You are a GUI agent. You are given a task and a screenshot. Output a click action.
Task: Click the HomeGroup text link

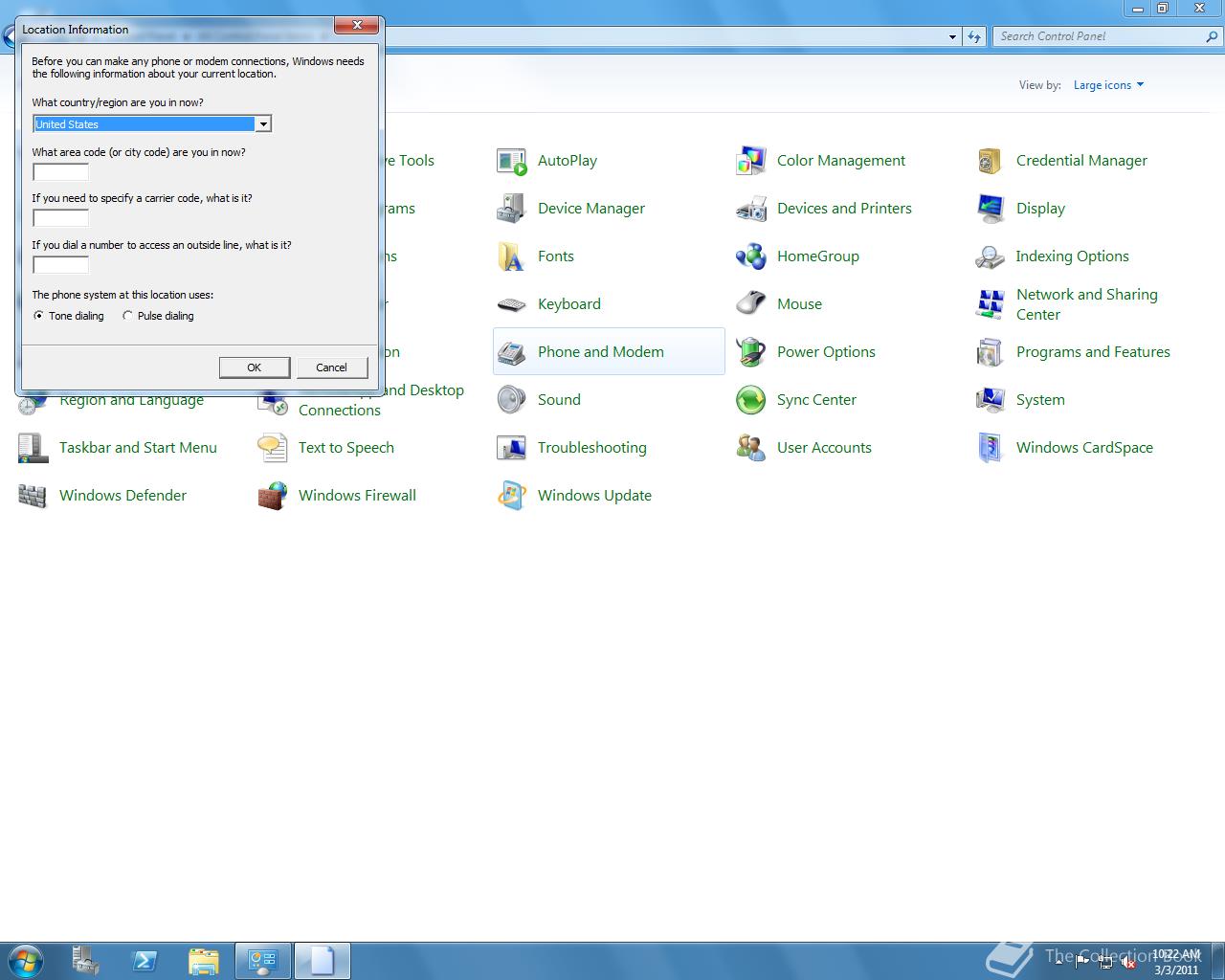tap(818, 256)
